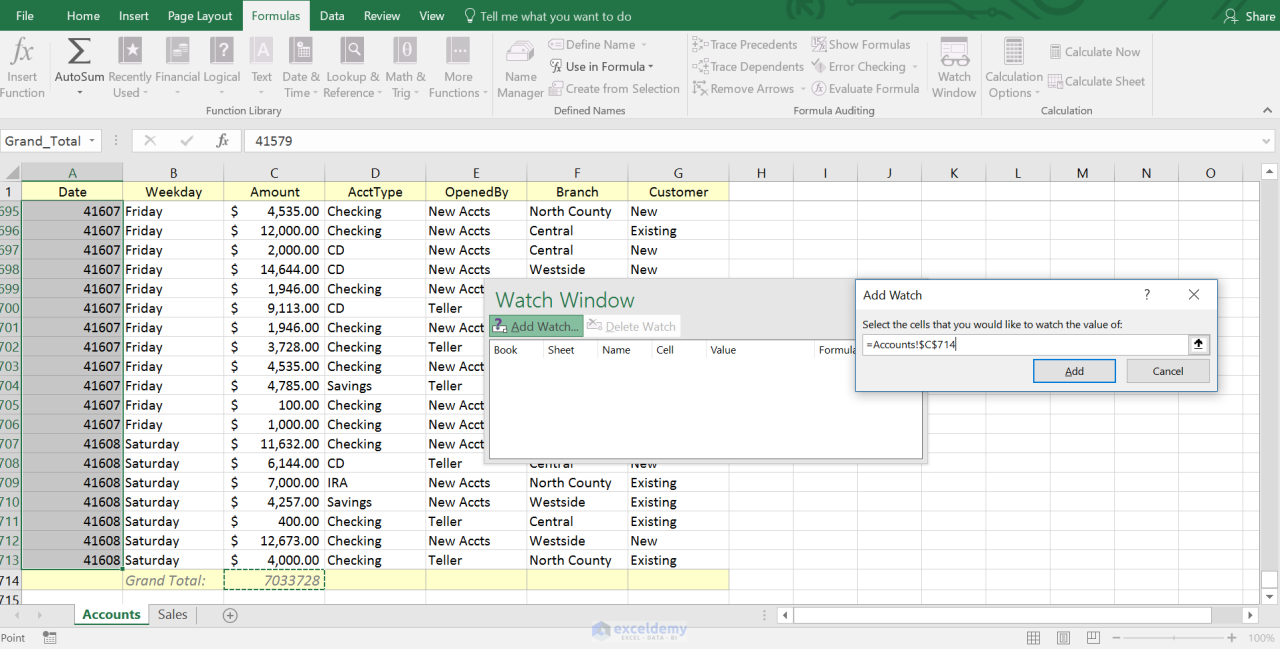This screenshot has width=1280, height=649.
Task: Click the range collapse selector in Add Watch
Action: 1198,344
